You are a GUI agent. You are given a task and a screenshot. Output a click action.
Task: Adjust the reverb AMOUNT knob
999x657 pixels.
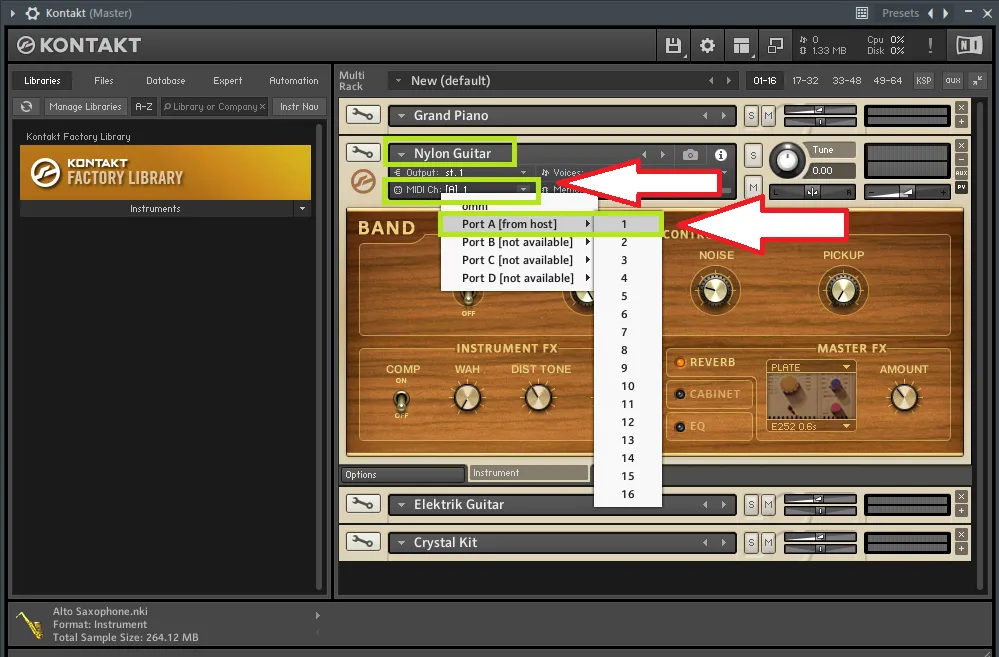click(904, 398)
